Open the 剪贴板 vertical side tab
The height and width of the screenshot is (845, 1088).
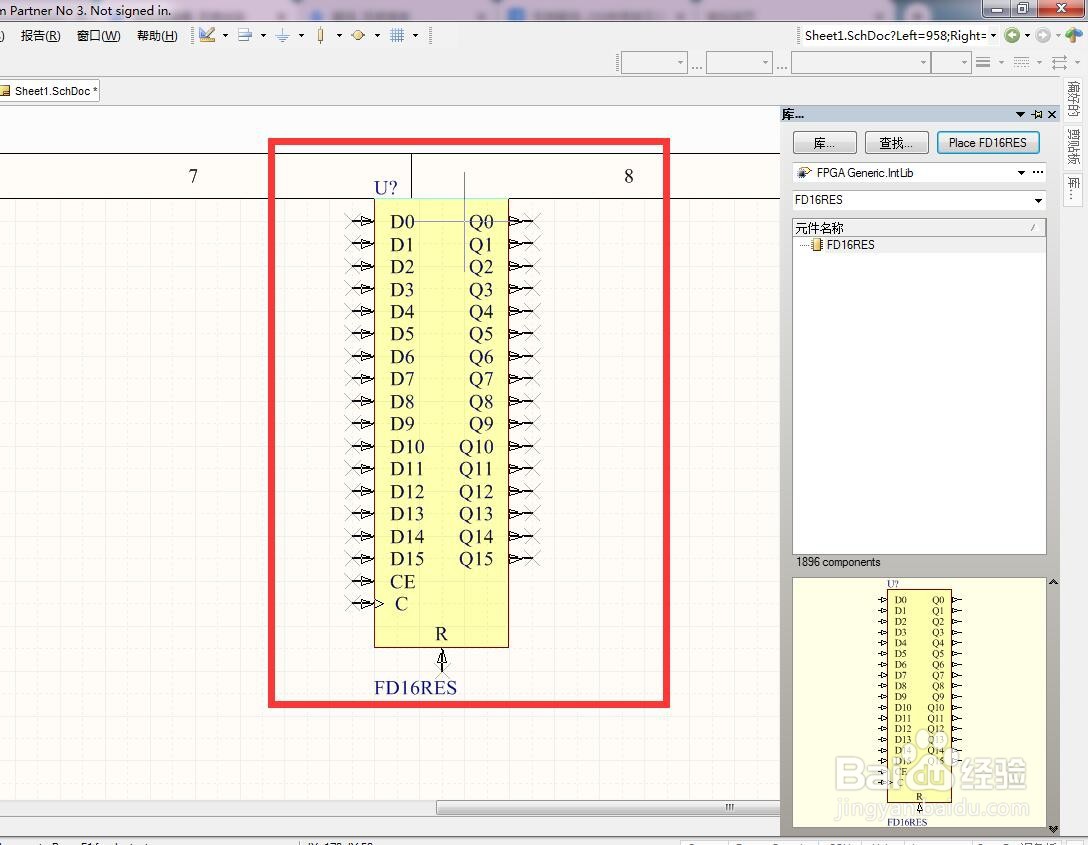point(1074,147)
